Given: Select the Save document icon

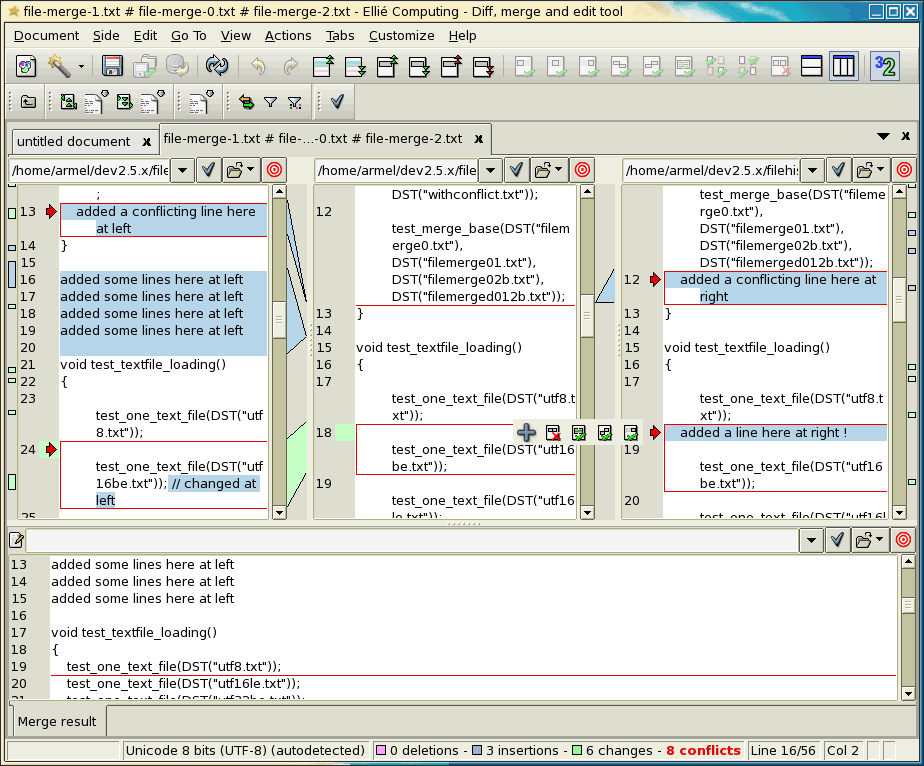Looking at the screenshot, I should [x=112, y=67].
